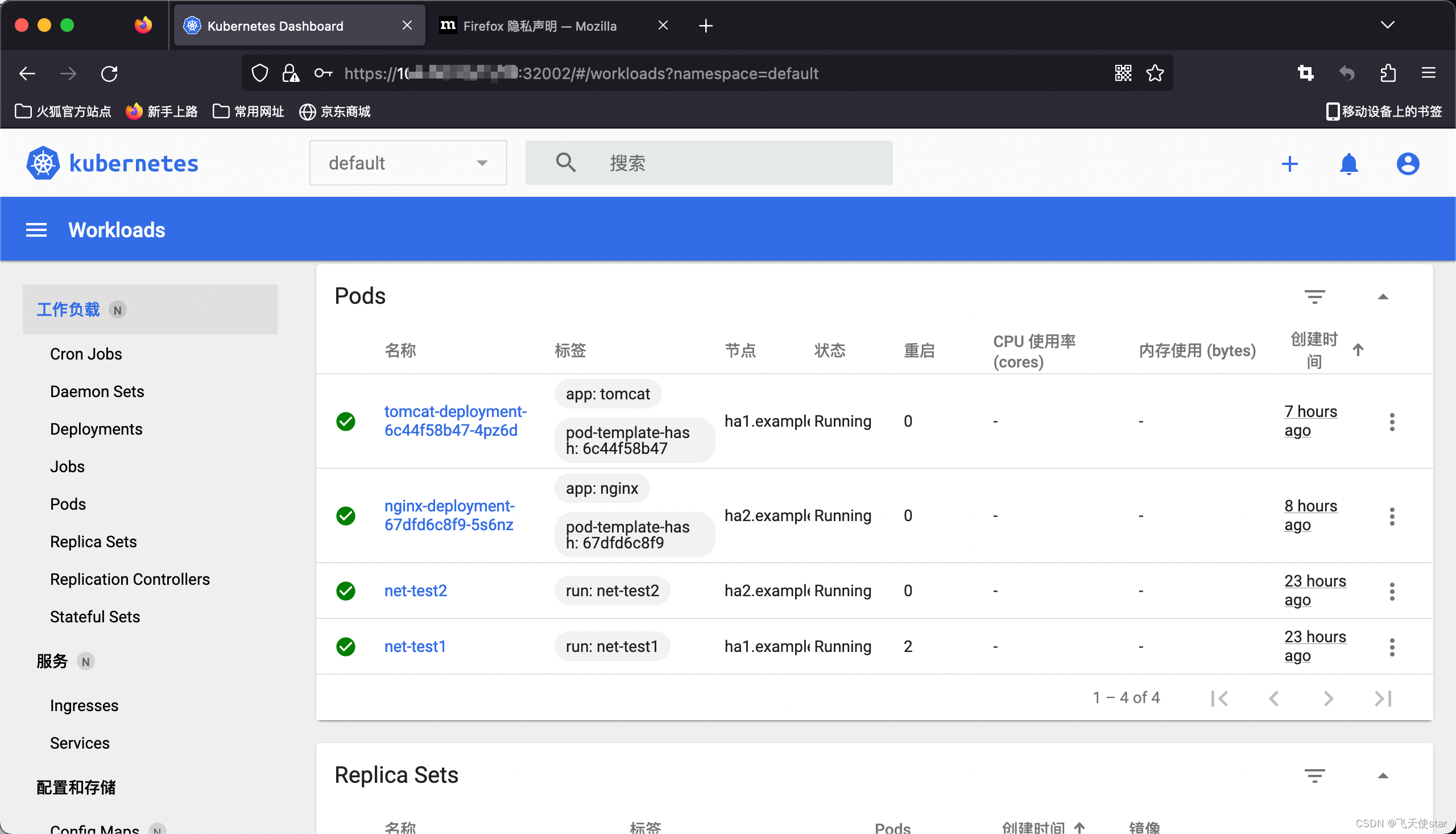The height and width of the screenshot is (834, 1456).
Task: Open the Pods filter icon
Action: [1314, 297]
